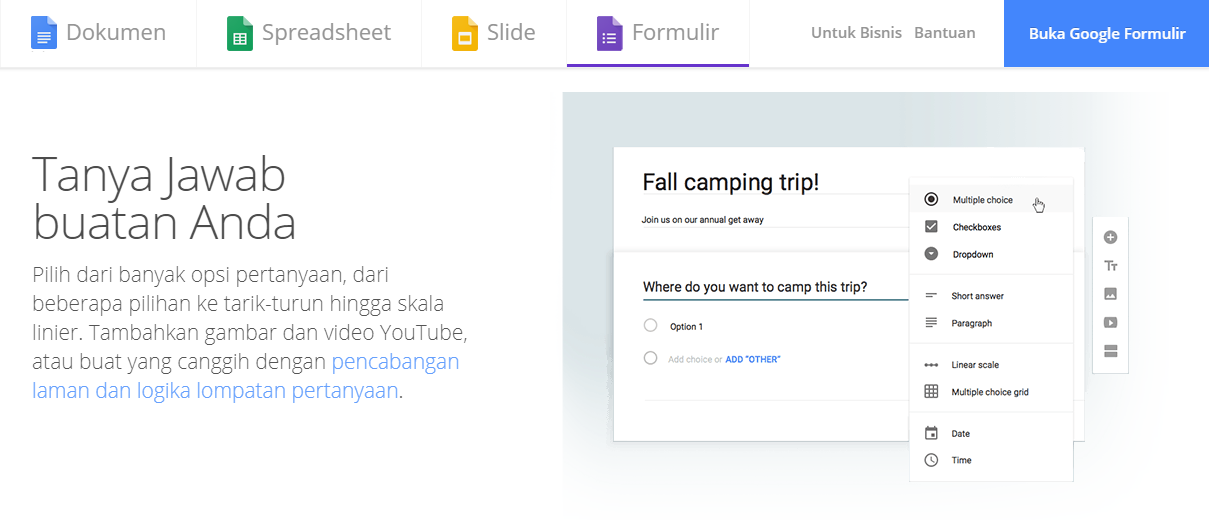Choose Dropdown question type
Screen dimensions: 1209x520
click(972, 254)
